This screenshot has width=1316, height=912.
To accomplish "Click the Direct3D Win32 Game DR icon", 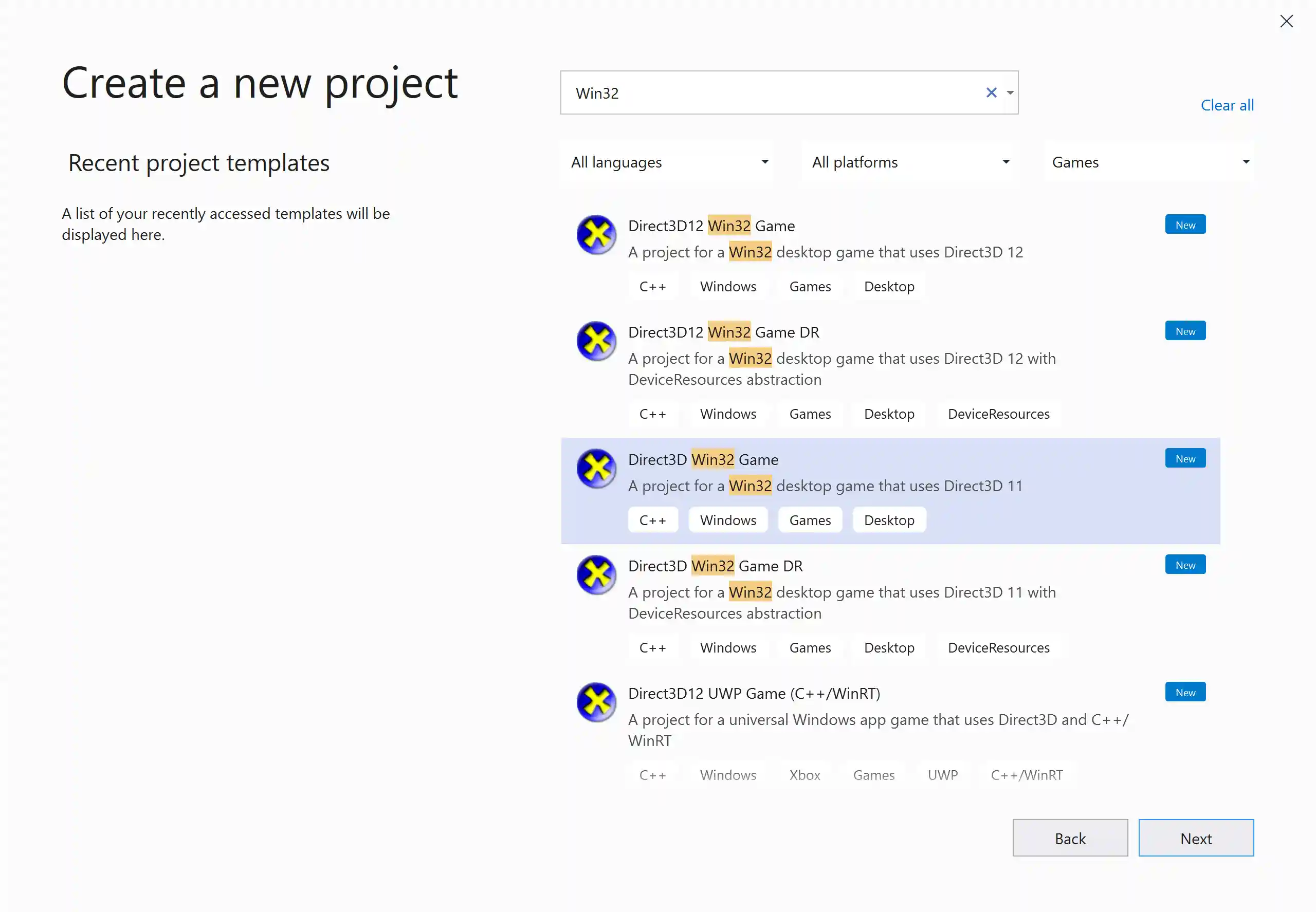I will pos(596,575).
